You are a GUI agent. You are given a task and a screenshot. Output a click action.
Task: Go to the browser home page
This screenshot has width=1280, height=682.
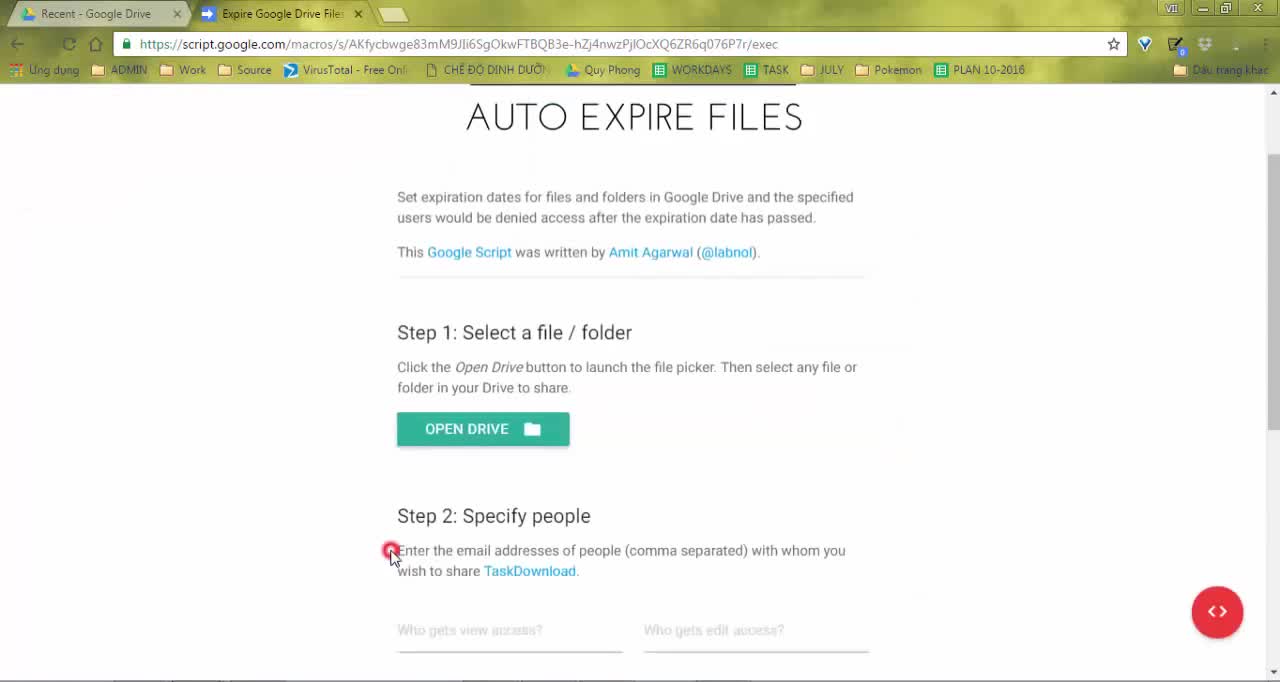[95, 44]
